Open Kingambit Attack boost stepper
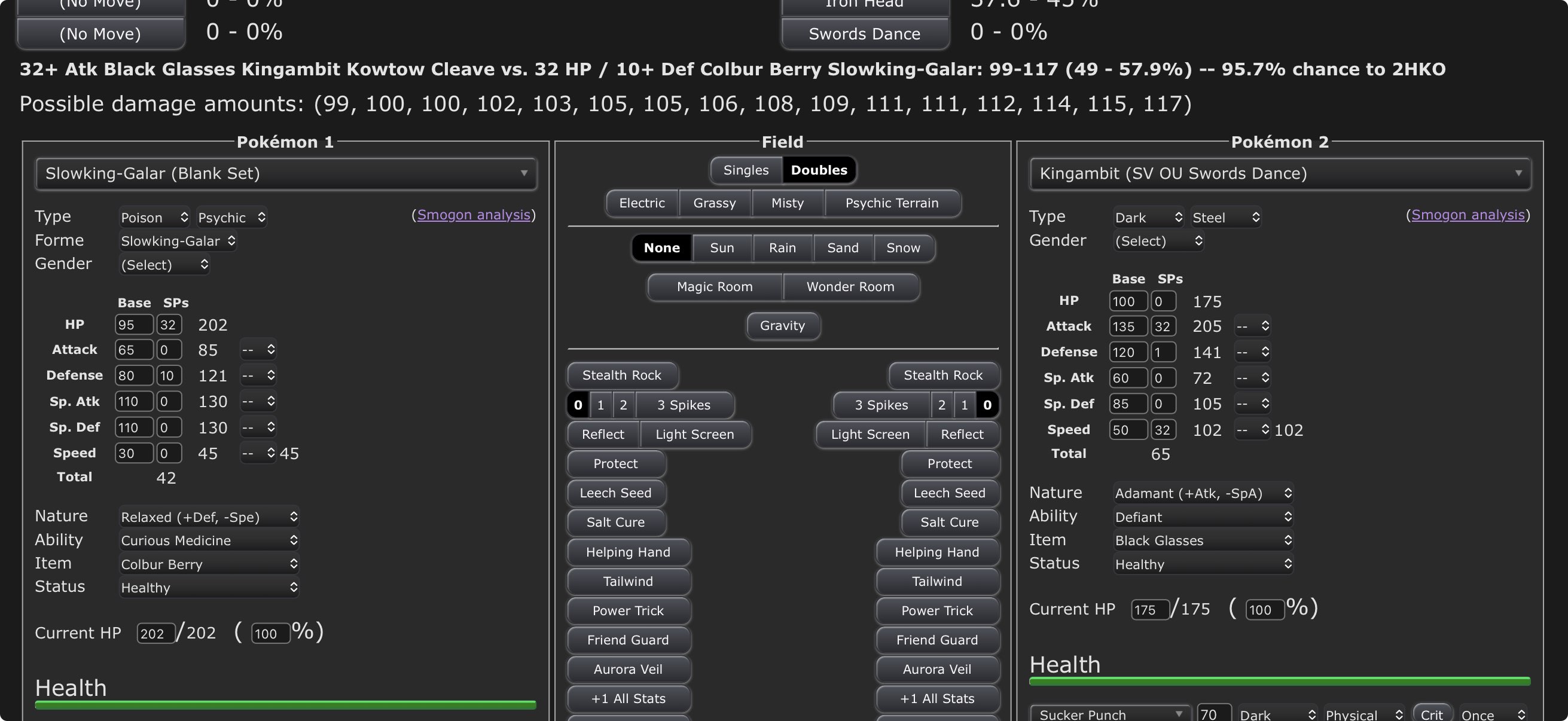Viewport: 1568px width, 721px height. point(1252,327)
